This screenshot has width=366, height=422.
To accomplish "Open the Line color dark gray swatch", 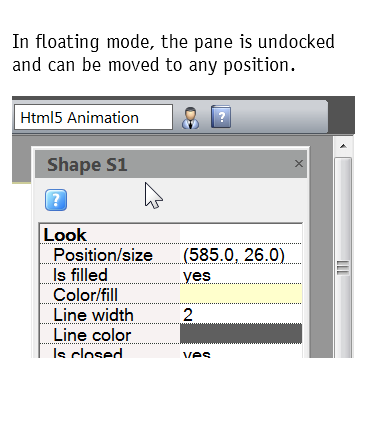I will (x=241, y=334).
